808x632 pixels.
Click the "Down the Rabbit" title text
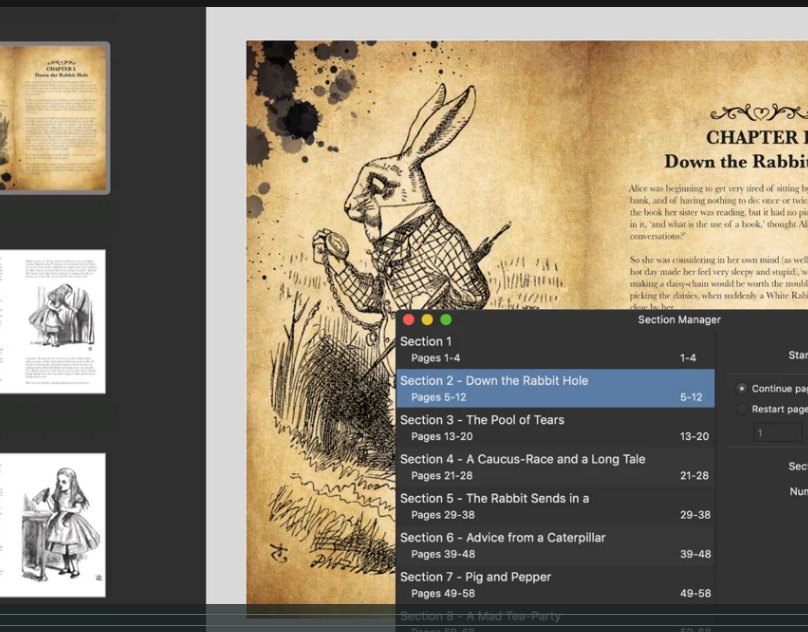736,161
